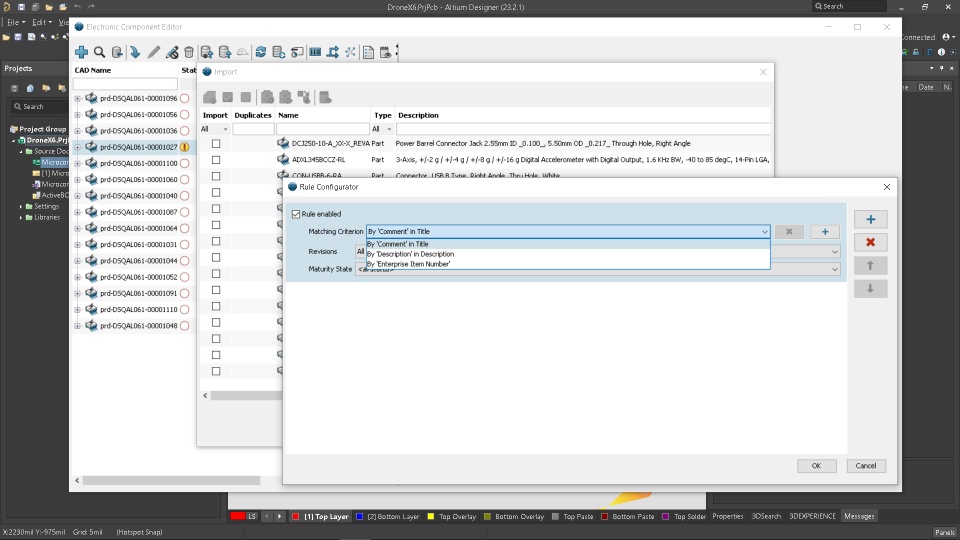Viewport: 960px width, 540px height.
Task: Click the Bottom Layer blue color swatch
Action: click(x=359, y=517)
